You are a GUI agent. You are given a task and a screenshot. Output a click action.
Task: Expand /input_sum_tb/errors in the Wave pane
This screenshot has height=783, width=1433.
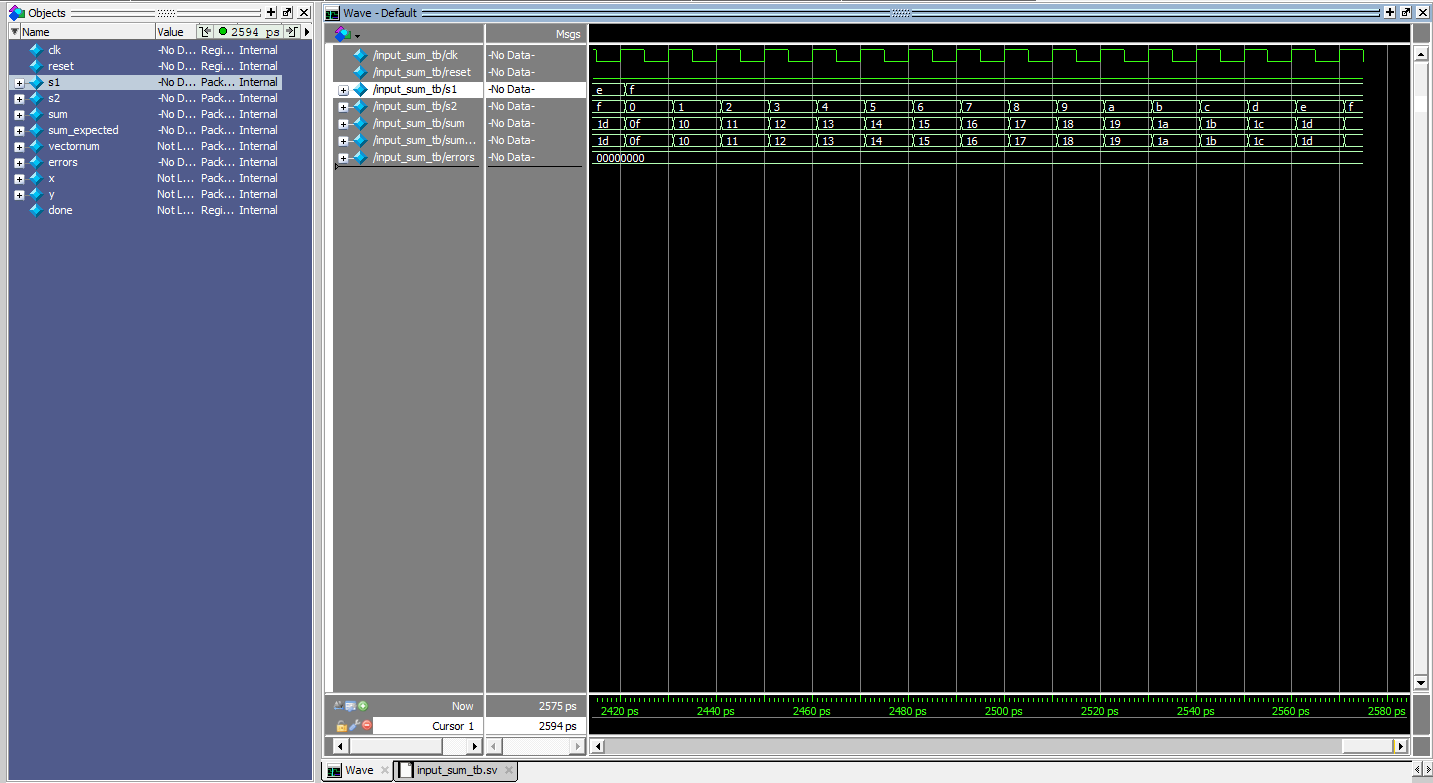343,158
